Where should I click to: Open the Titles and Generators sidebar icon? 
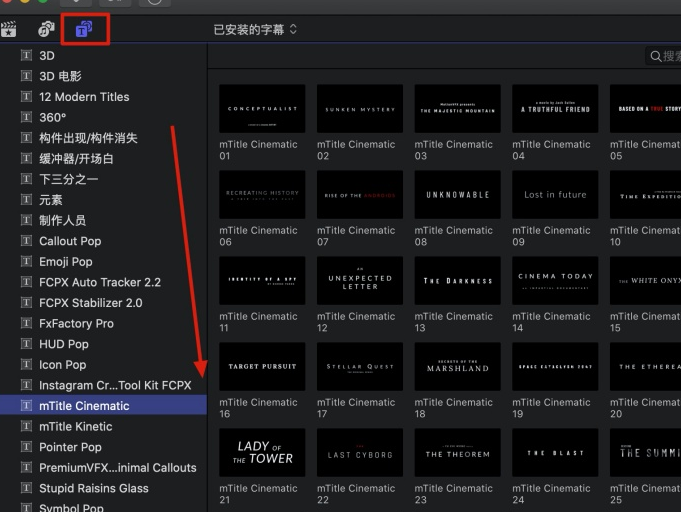(x=84, y=29)
